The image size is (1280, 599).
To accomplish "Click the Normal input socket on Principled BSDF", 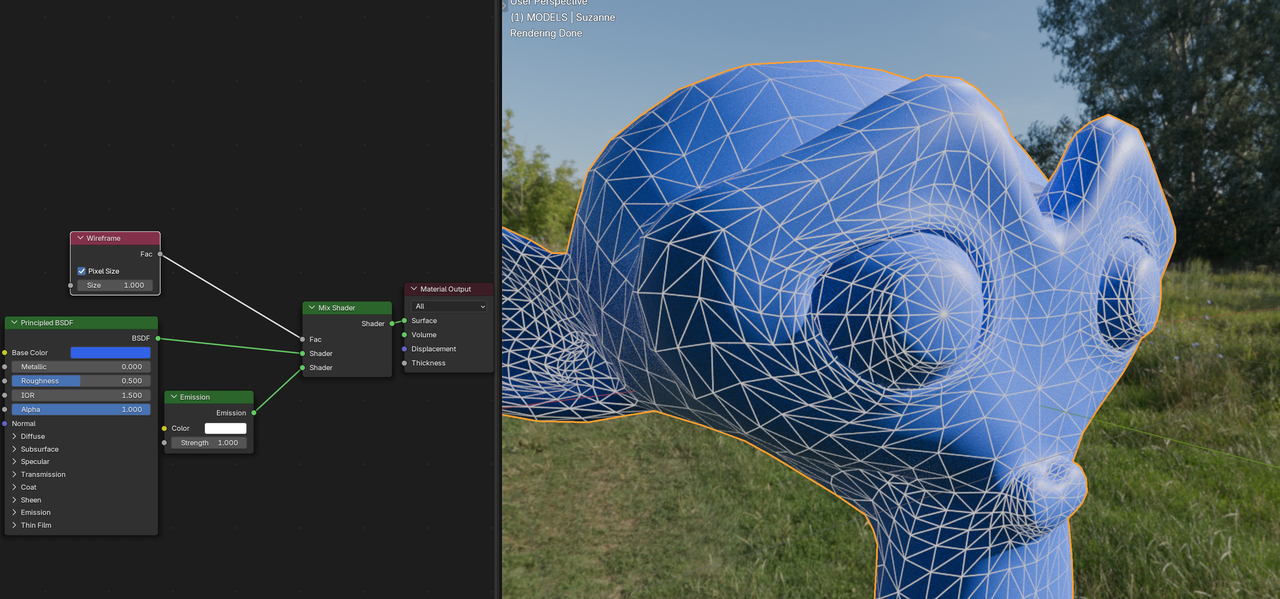I will (x=5, y=424).
